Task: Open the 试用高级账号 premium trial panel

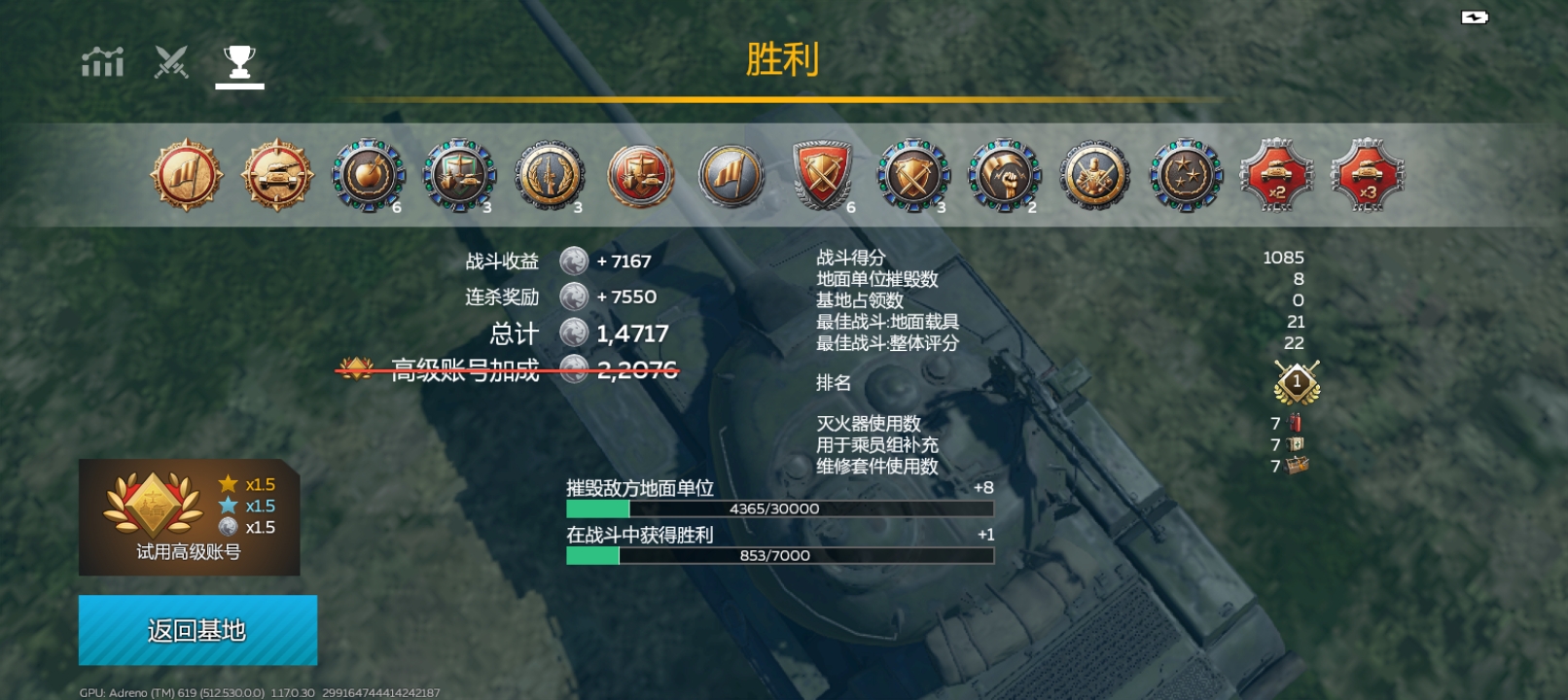Action: tap(189, 517)
